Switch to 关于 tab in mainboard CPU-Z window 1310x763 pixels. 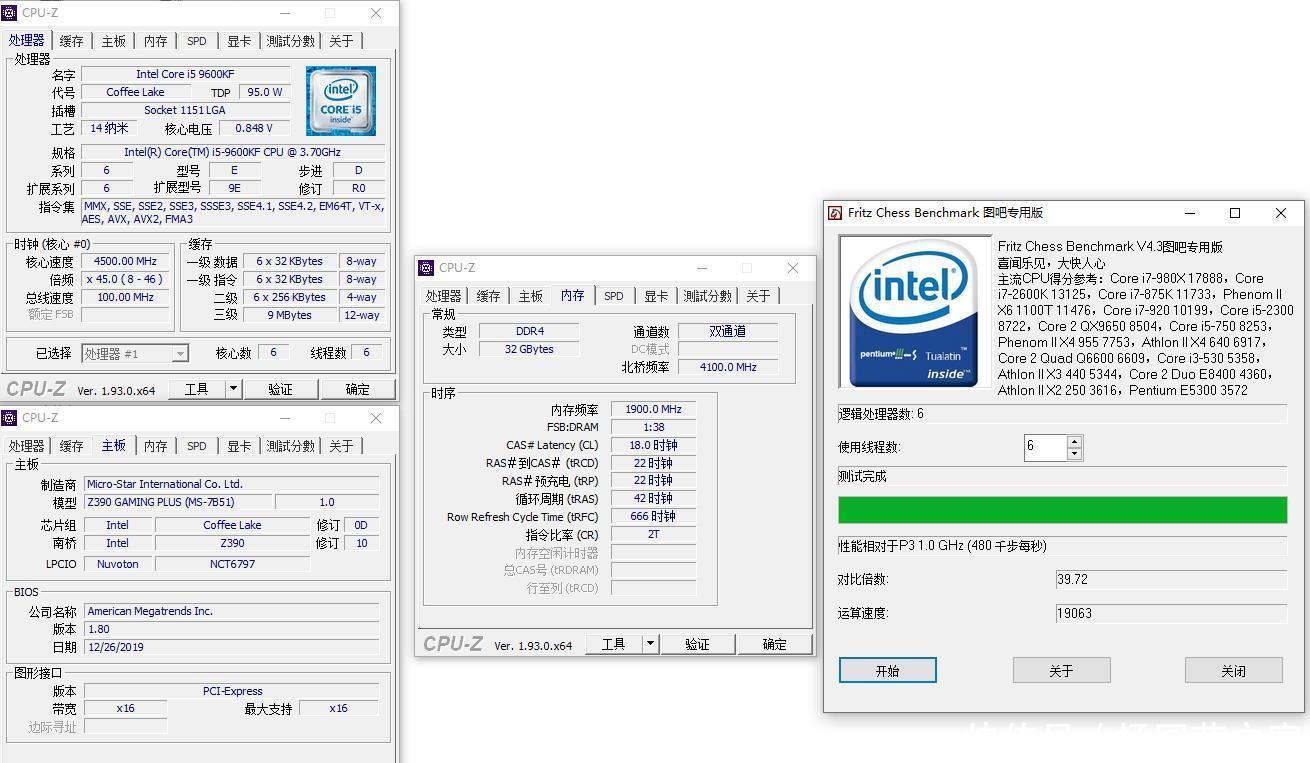[x=341, y=446]
